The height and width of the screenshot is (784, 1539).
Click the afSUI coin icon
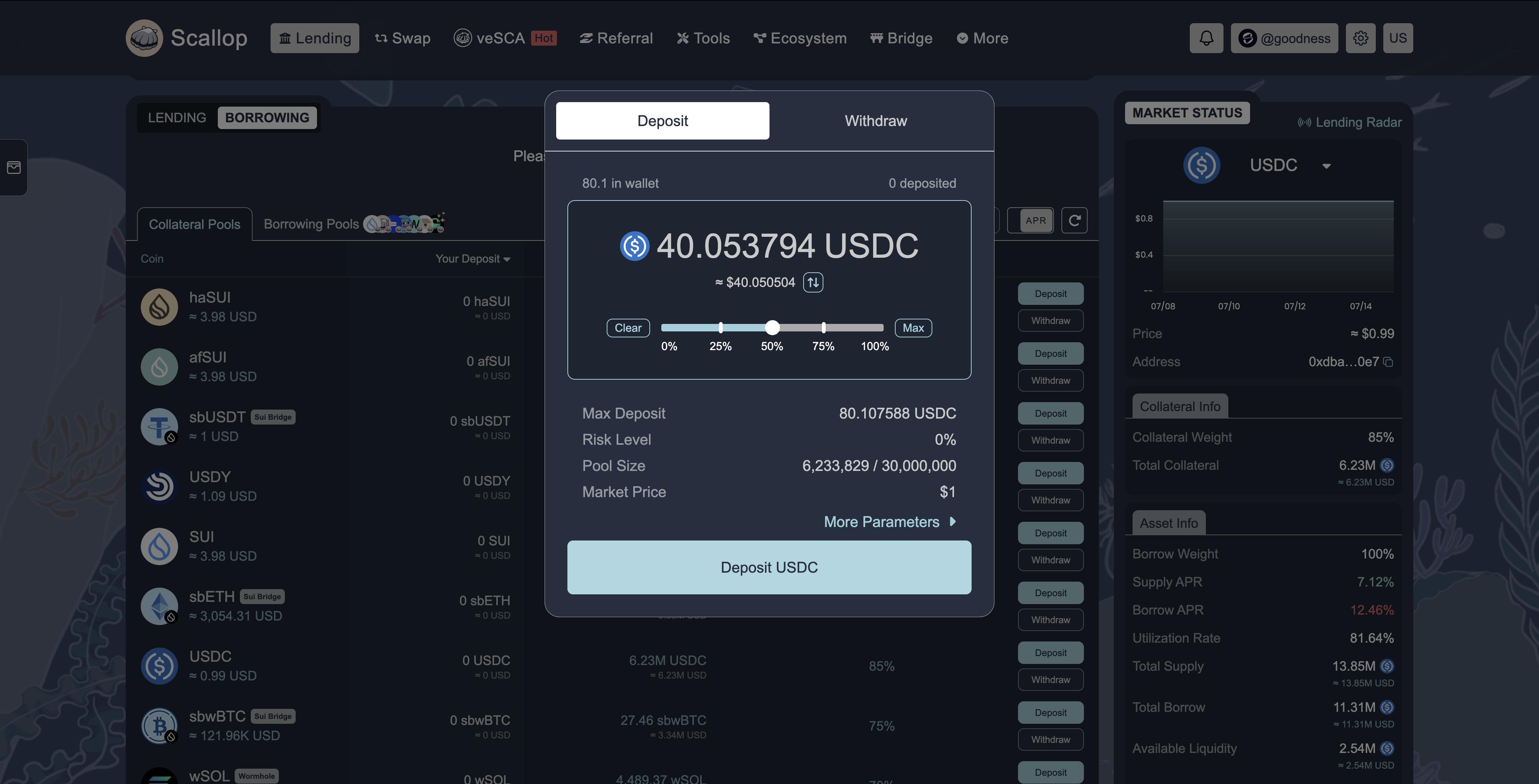tap(159, 367)
